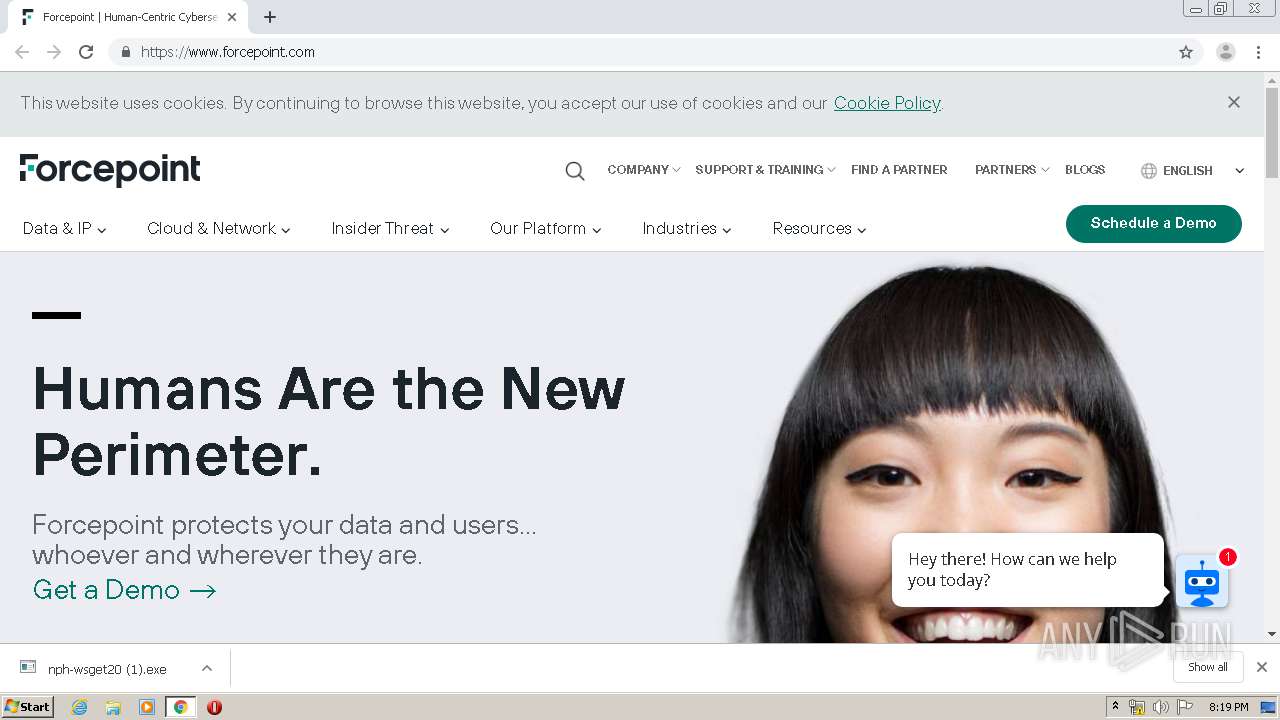Viewport: 1280px width, 720px height.
Task: Click the taskbar clock showing 8:19 PM
Action: [1228, 707]
